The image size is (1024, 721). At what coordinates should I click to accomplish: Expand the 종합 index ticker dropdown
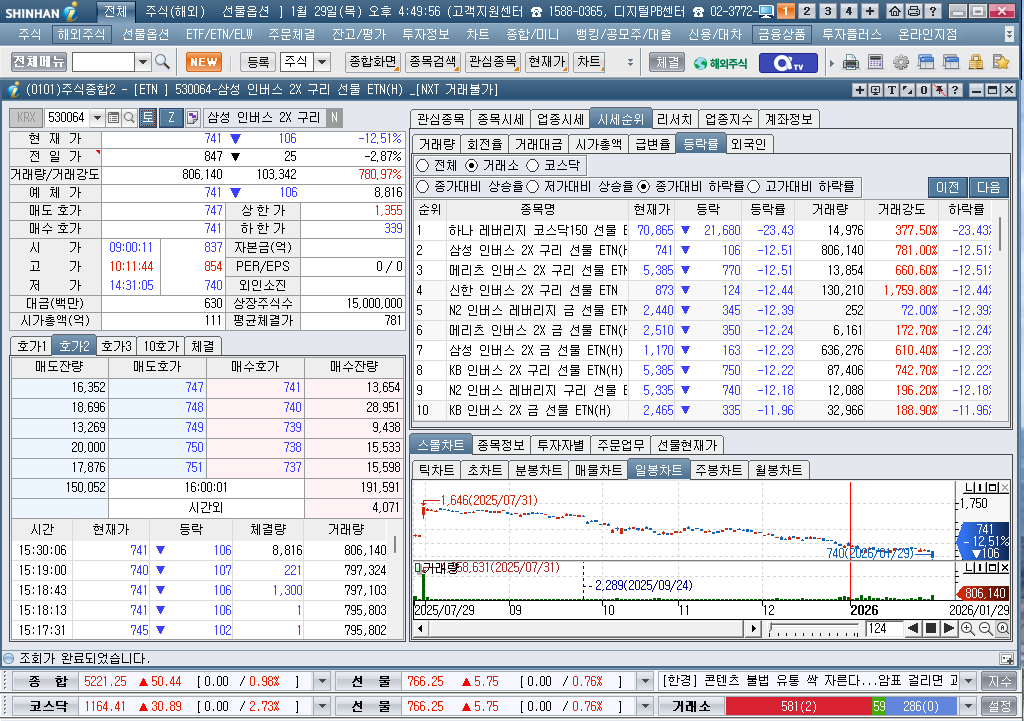(x=322, y=682)
